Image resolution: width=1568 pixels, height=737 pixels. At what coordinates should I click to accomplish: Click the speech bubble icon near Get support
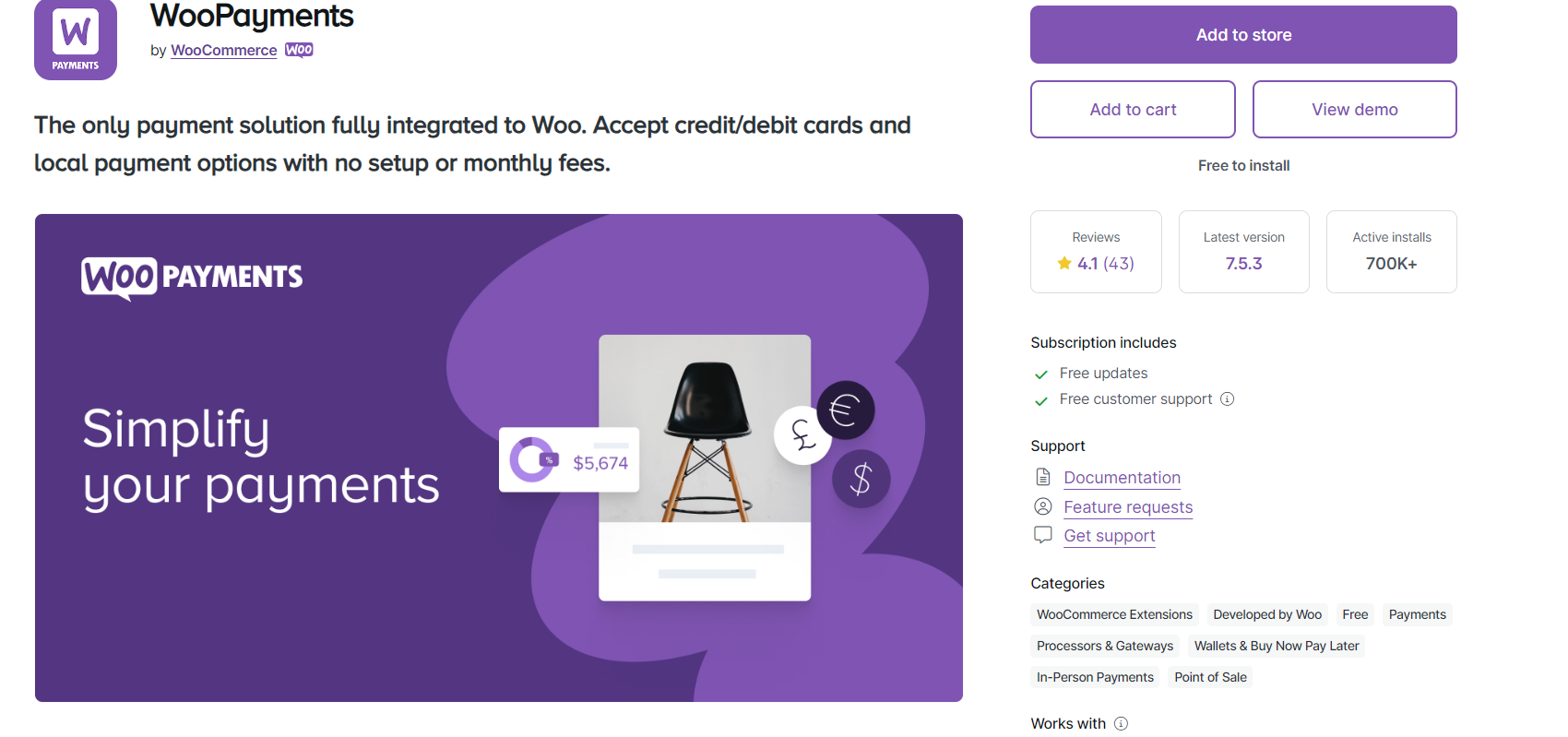[1043, 534]
